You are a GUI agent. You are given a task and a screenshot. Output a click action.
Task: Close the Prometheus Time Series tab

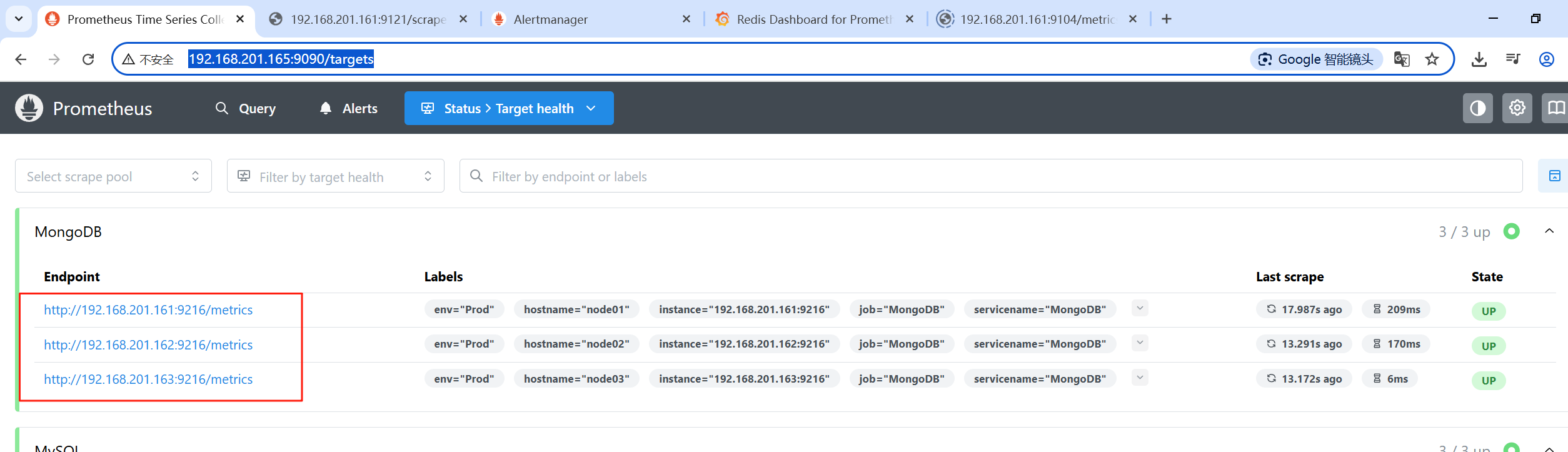coord(240,19)
